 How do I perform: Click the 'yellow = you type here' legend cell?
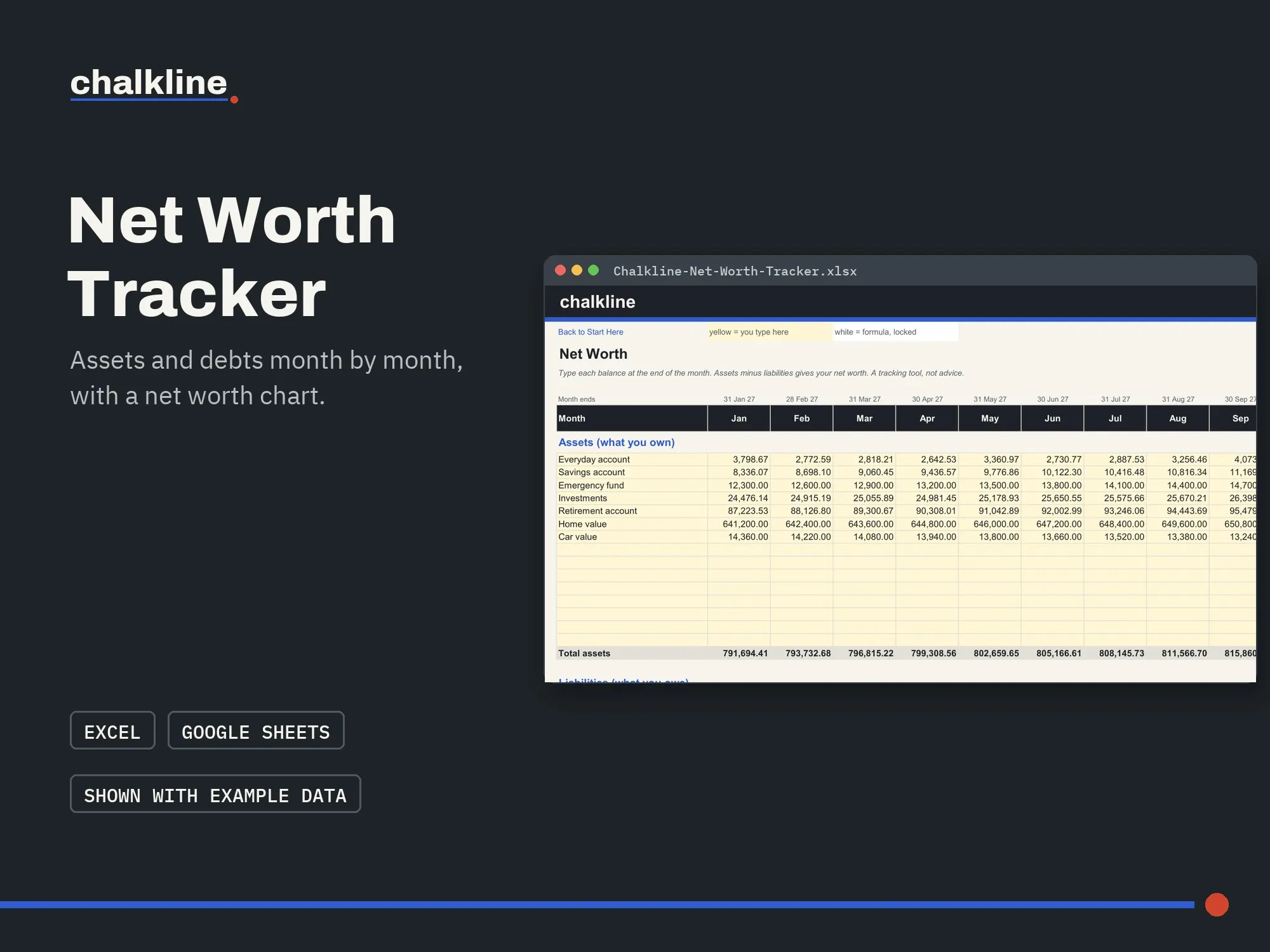coord(770,332)
